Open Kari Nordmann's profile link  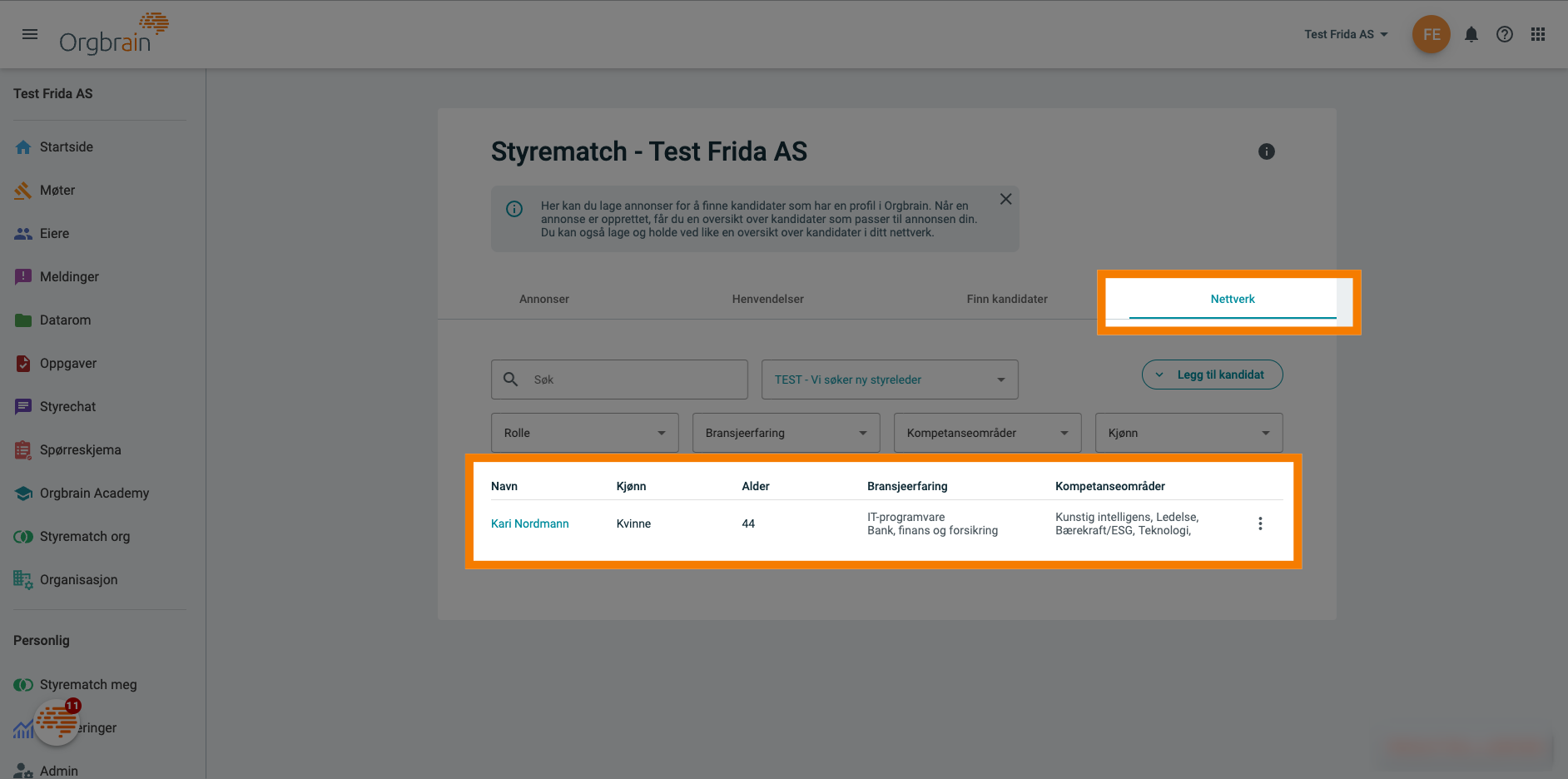coord(530,523)
